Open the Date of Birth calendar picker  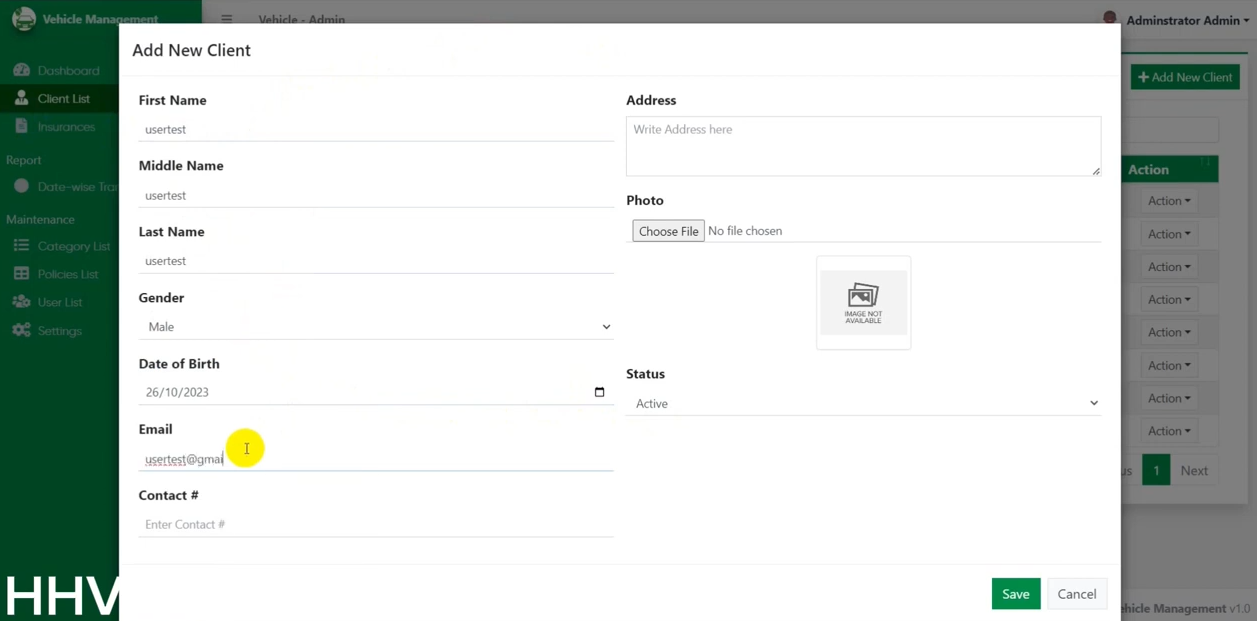click(x=599, y=392)
